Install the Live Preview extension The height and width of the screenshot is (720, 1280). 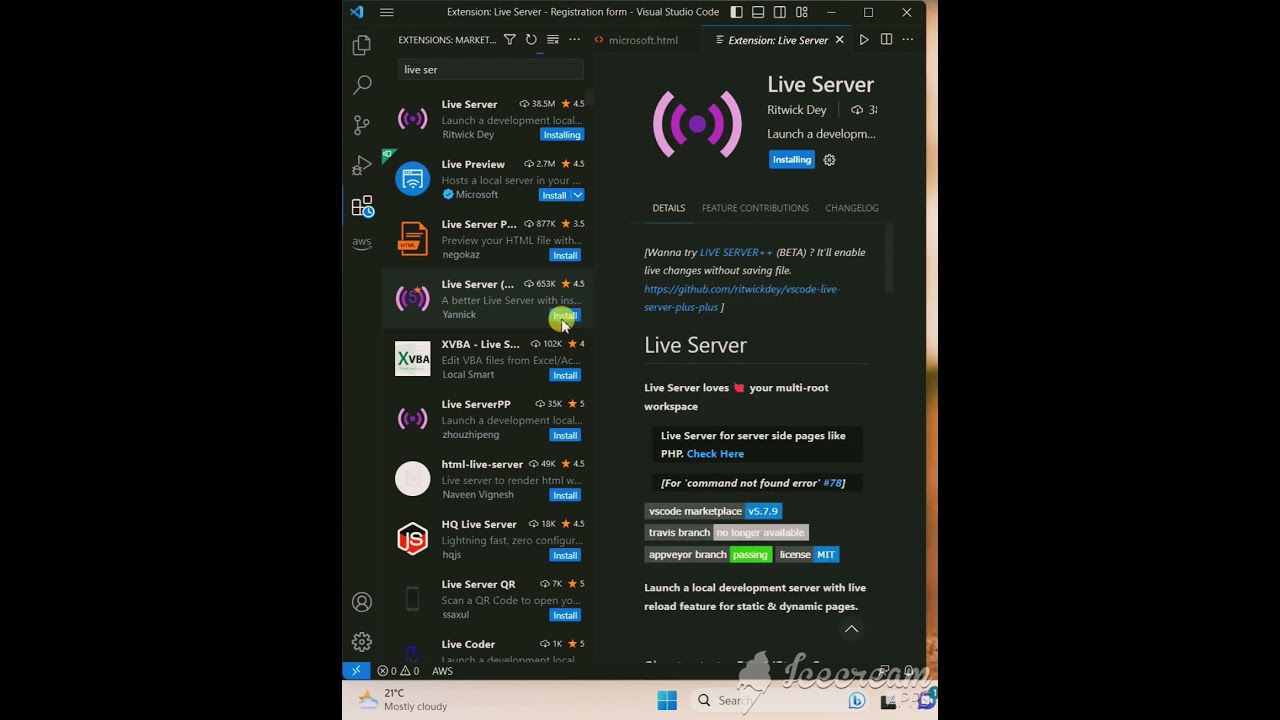pos(554,195)
